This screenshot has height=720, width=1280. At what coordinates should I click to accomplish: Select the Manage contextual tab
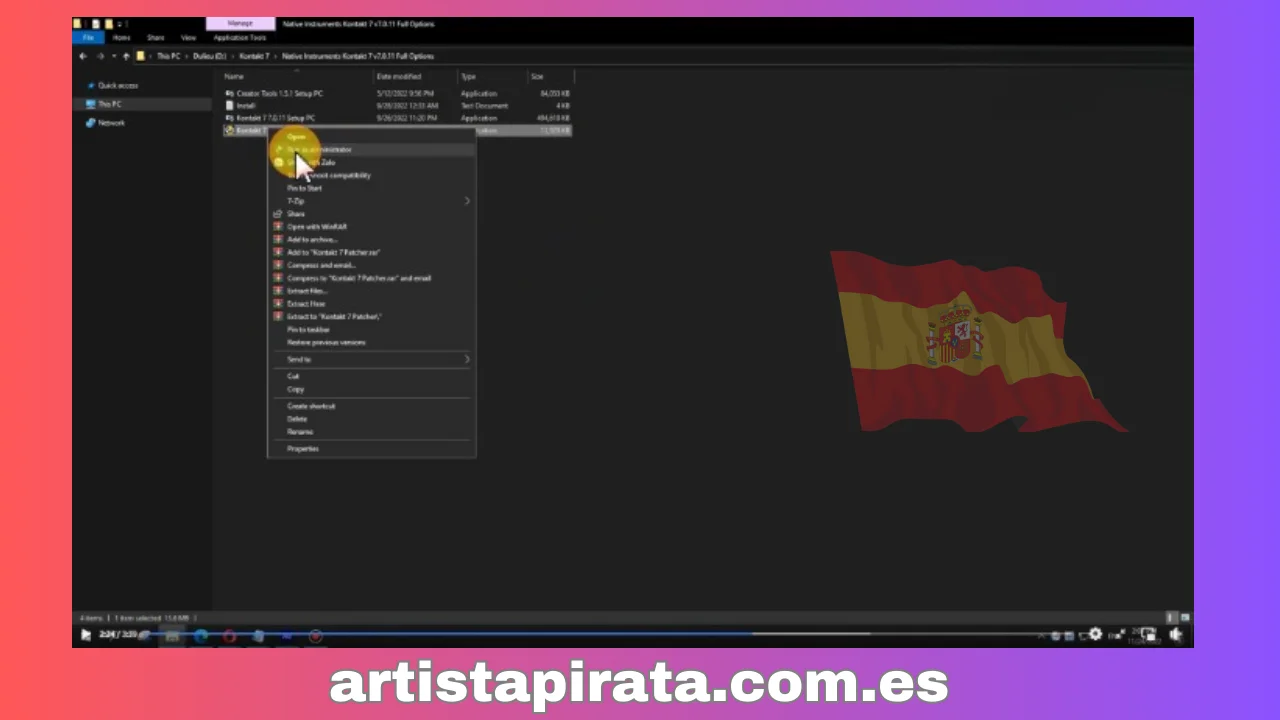[240, 23]
